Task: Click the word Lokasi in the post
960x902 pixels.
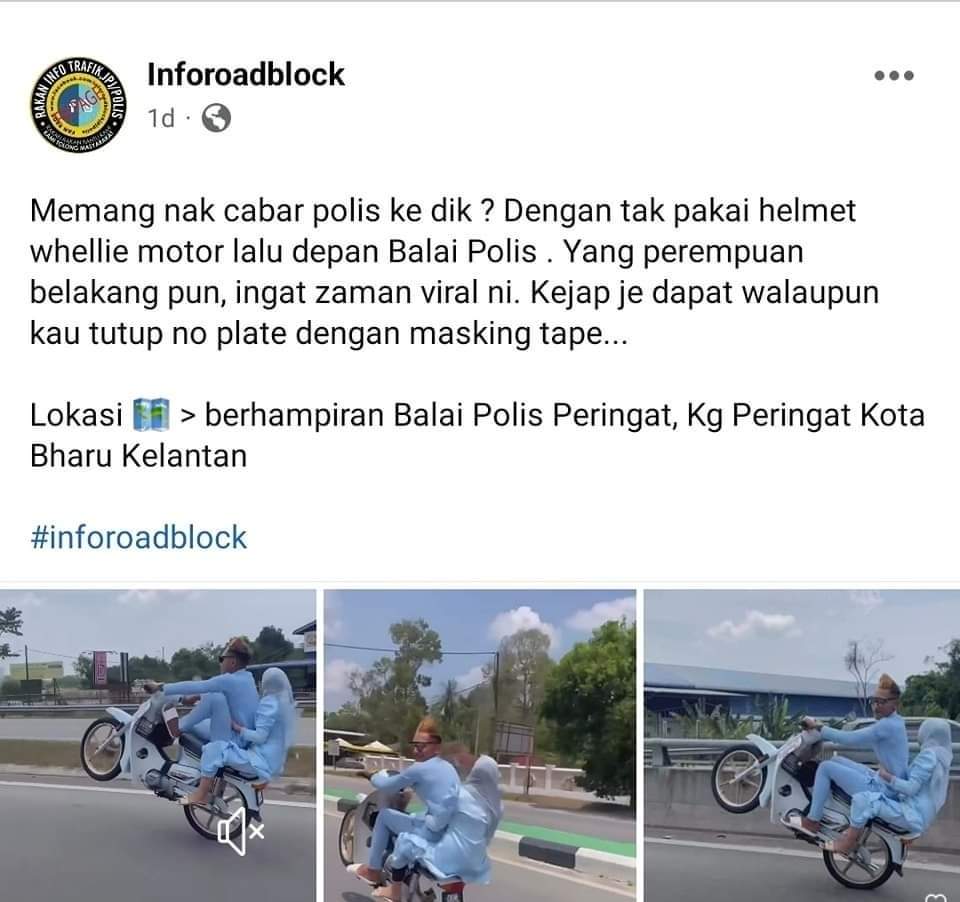Action: tap(77, 415)
